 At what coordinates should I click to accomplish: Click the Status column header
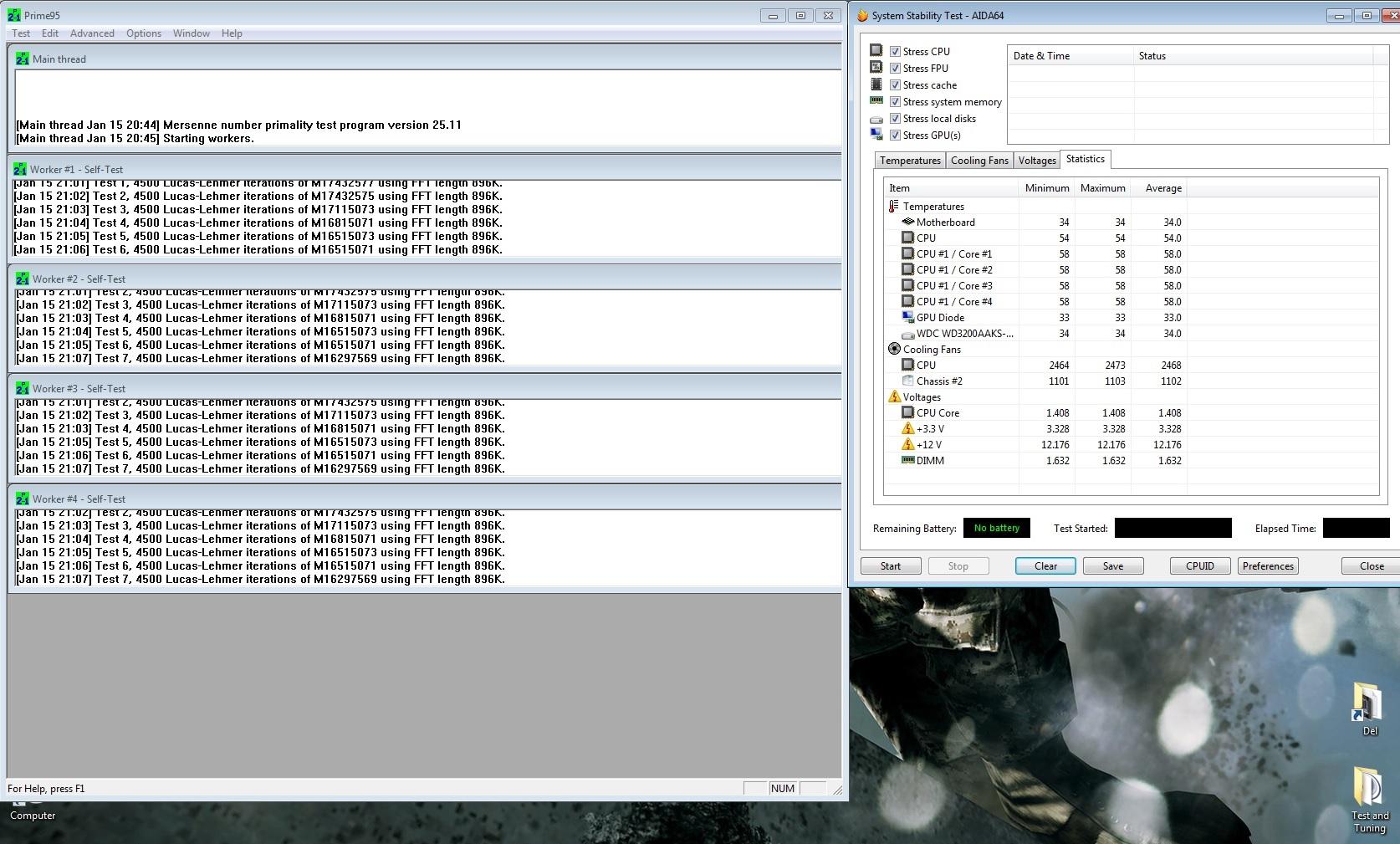[x=1254, y=56]
